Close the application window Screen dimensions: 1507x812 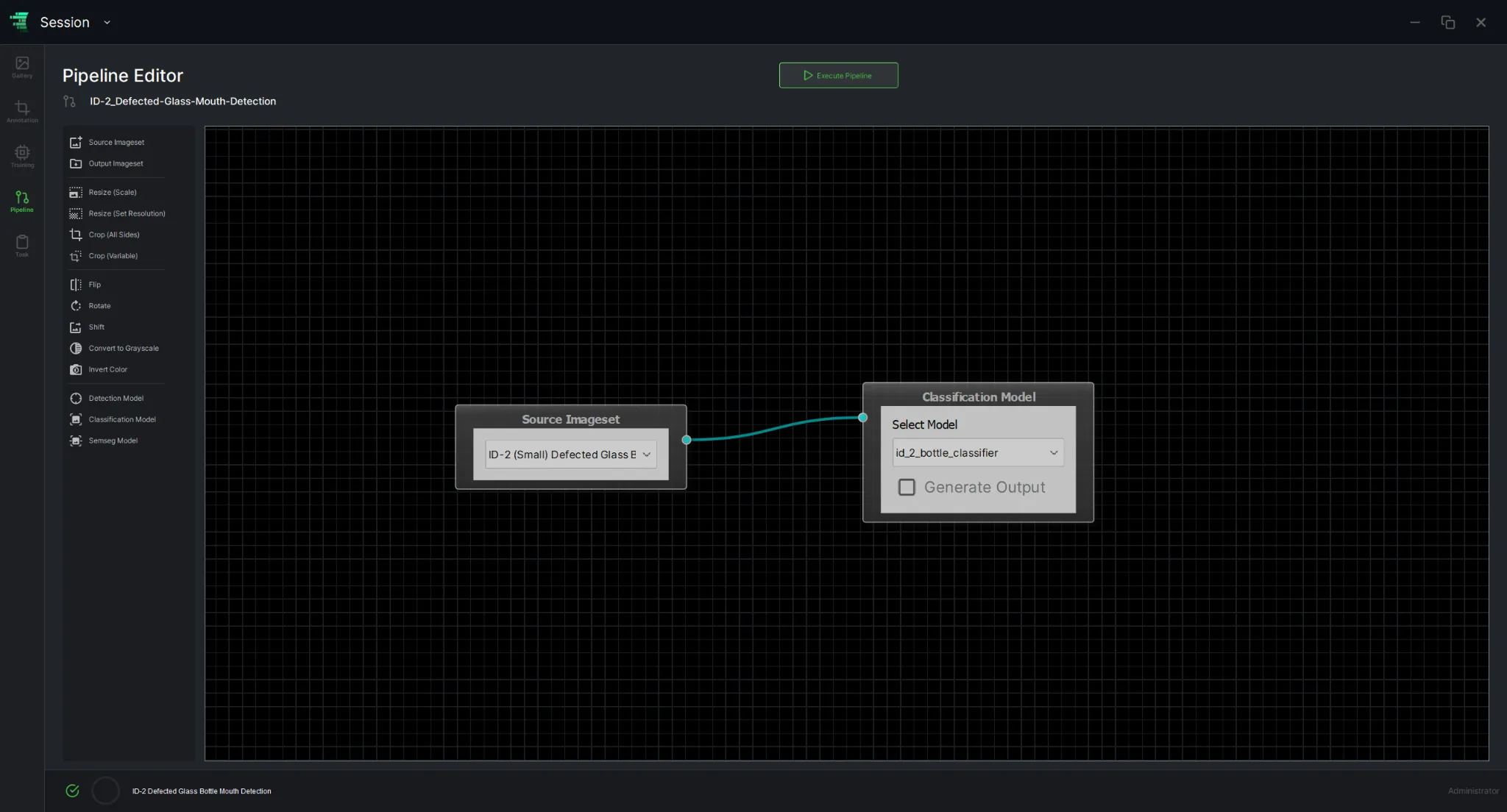(x=1481, y=22)
